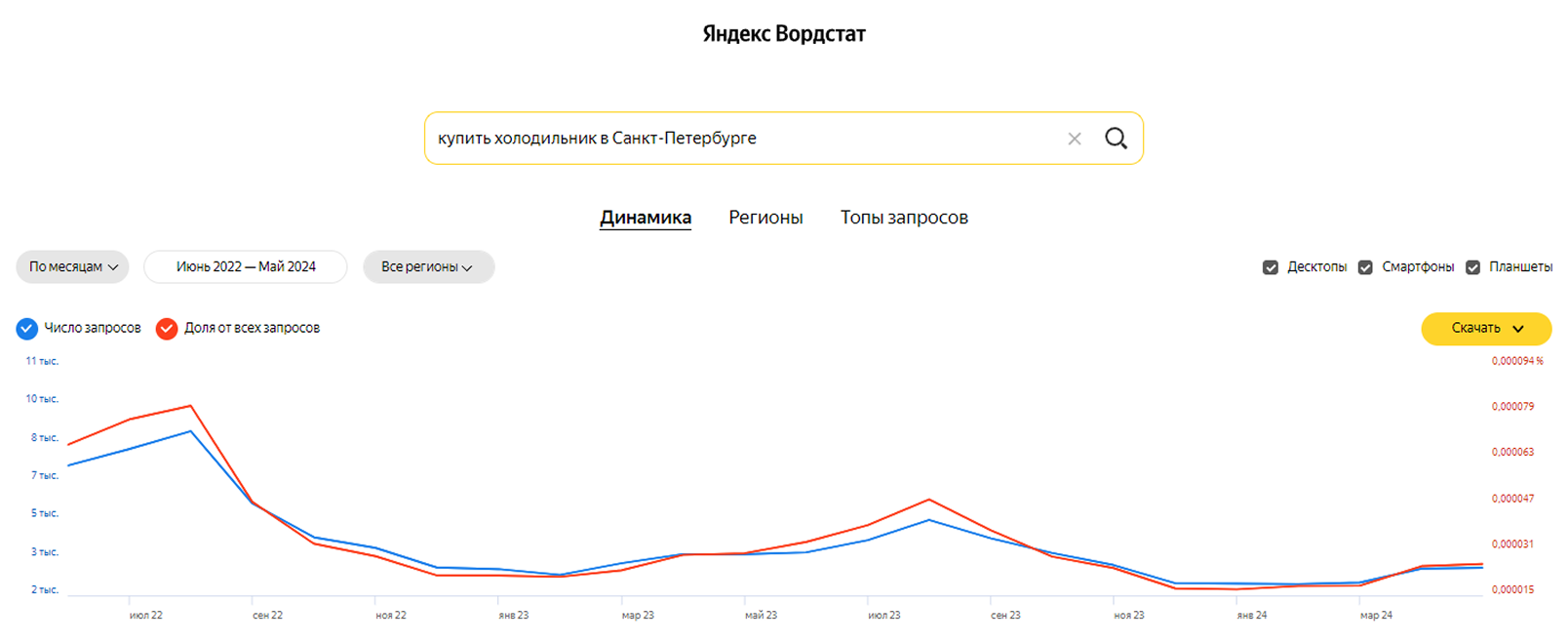Screen dimensions: 1568x644
Task: Click the сен 23 axis label
Action: (1005, 616)
